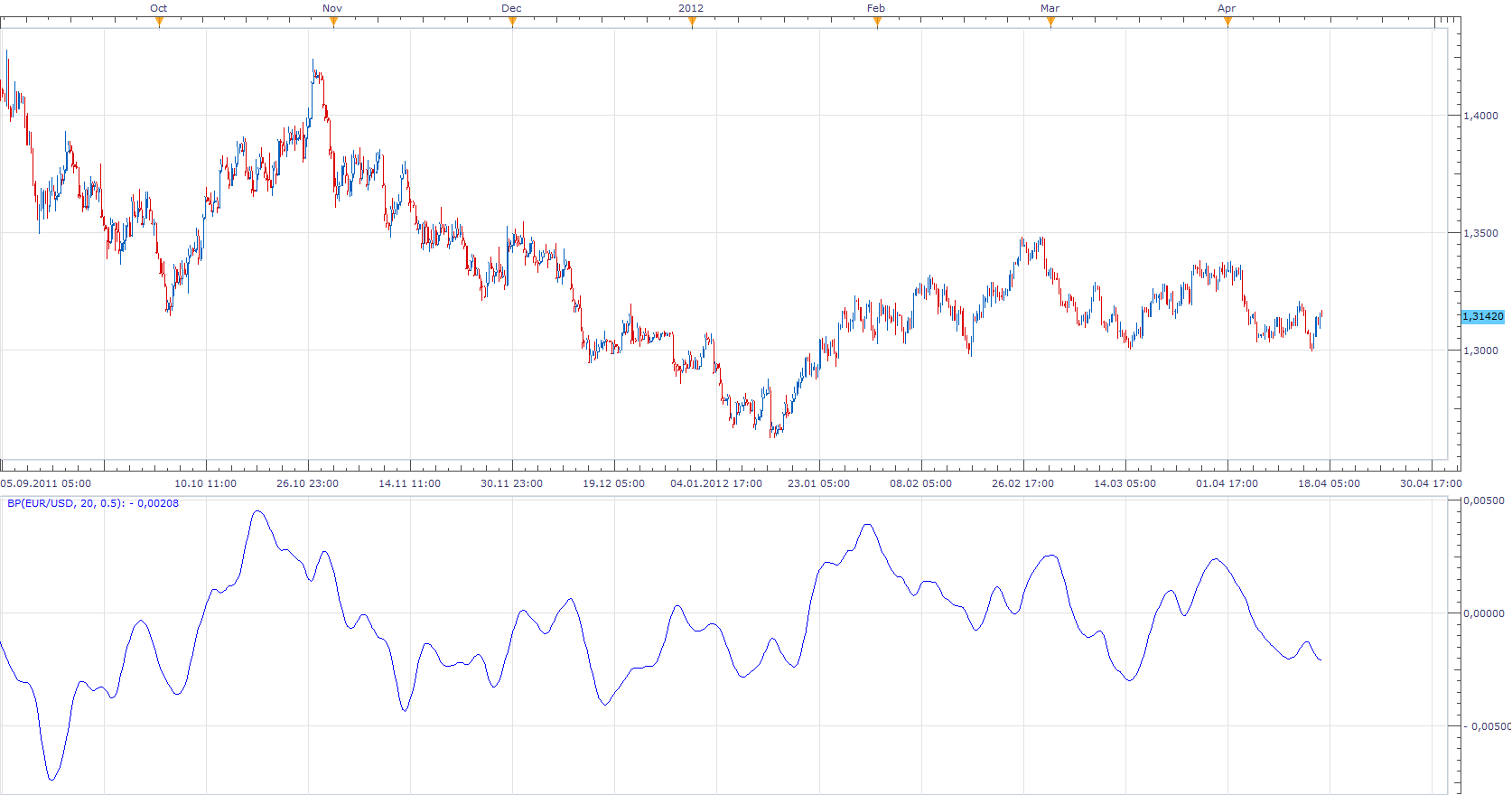
Task: Select the Apr month marker
Action: pos(1227,23)
